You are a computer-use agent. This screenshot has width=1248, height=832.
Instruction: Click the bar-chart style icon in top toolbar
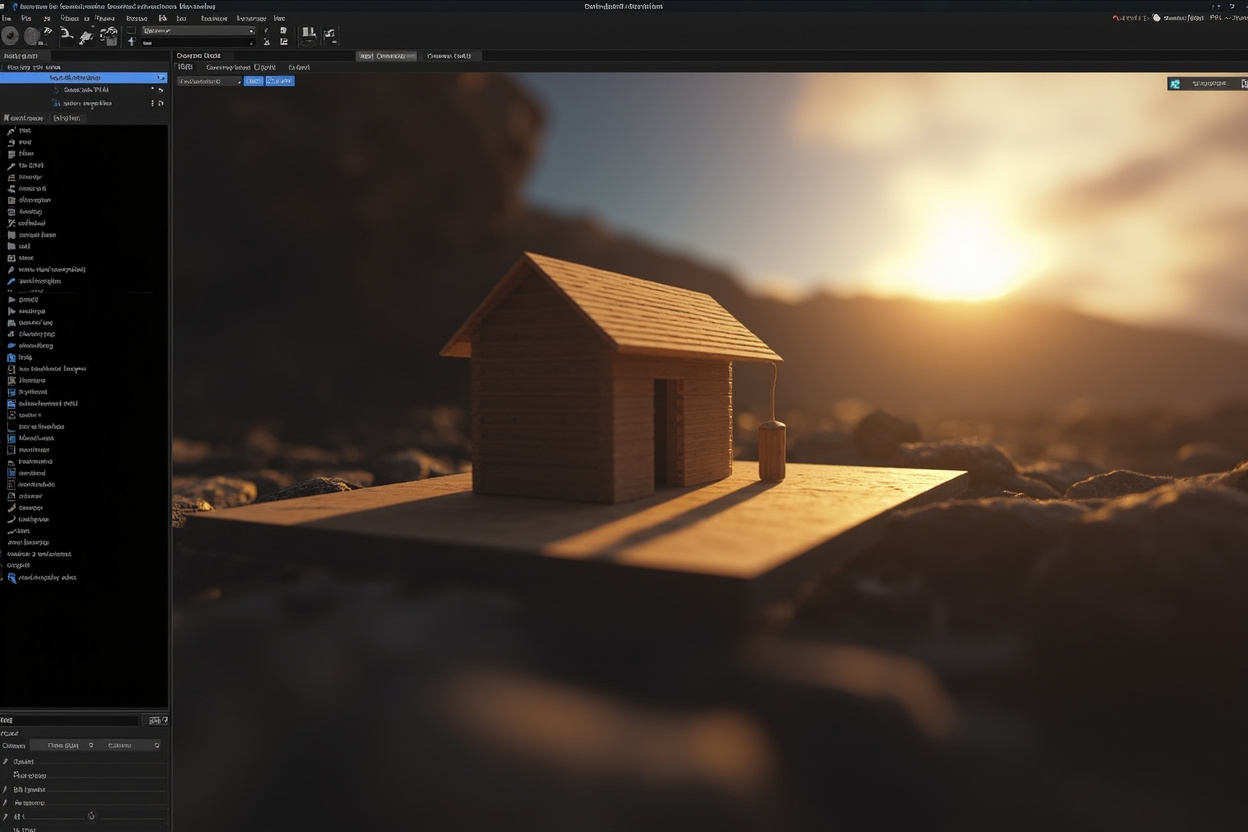pos(309,36)
